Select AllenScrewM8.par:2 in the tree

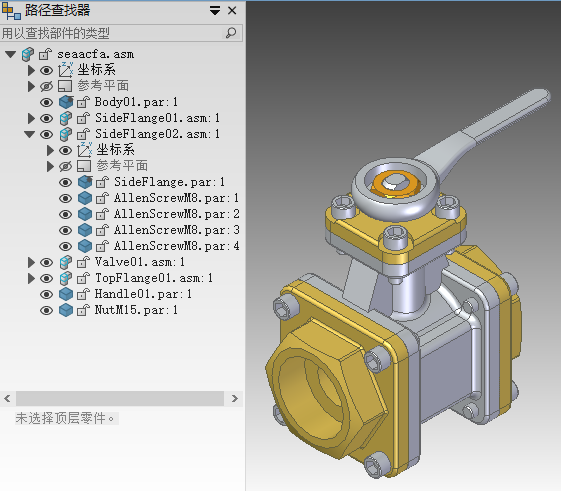pyautogui.click(x=176, y=214)
